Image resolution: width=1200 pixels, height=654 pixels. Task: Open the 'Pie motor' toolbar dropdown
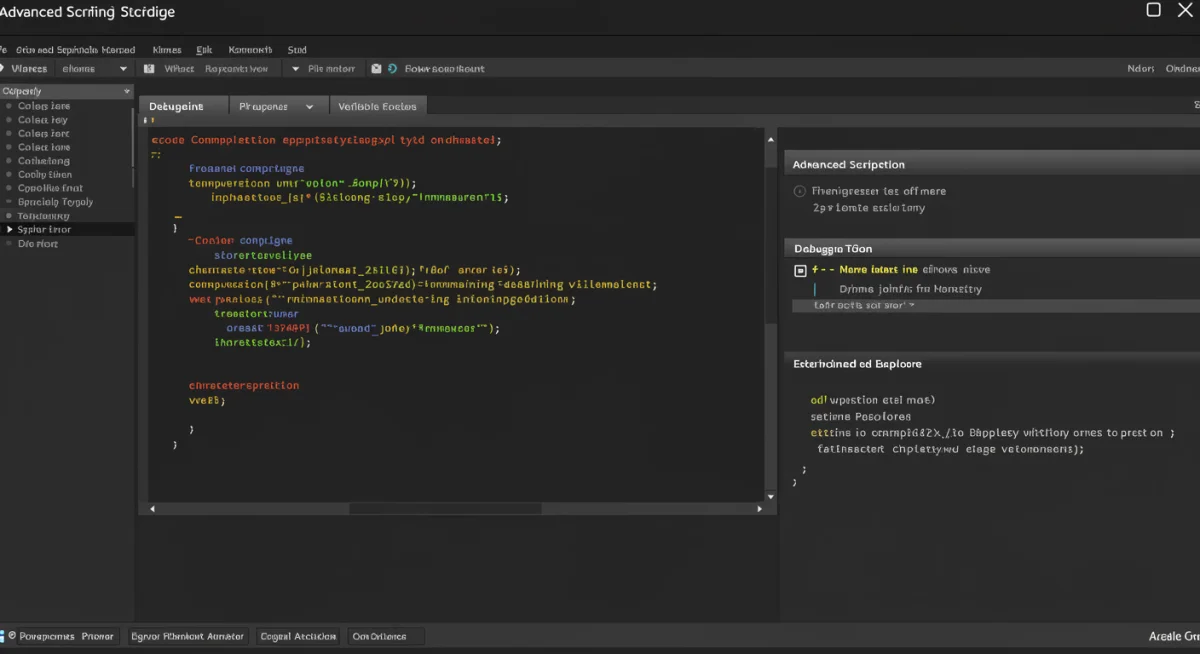[296, 69]
